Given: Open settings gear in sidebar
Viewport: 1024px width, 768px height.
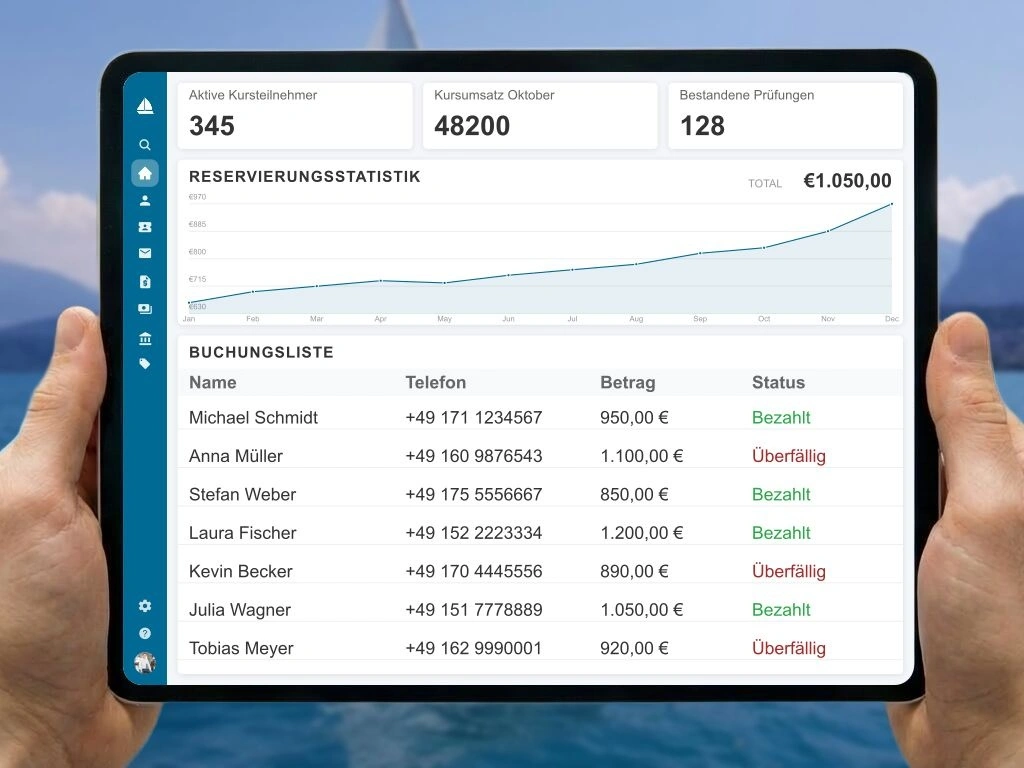Looking at the screenshot, I should click(145, 606).
